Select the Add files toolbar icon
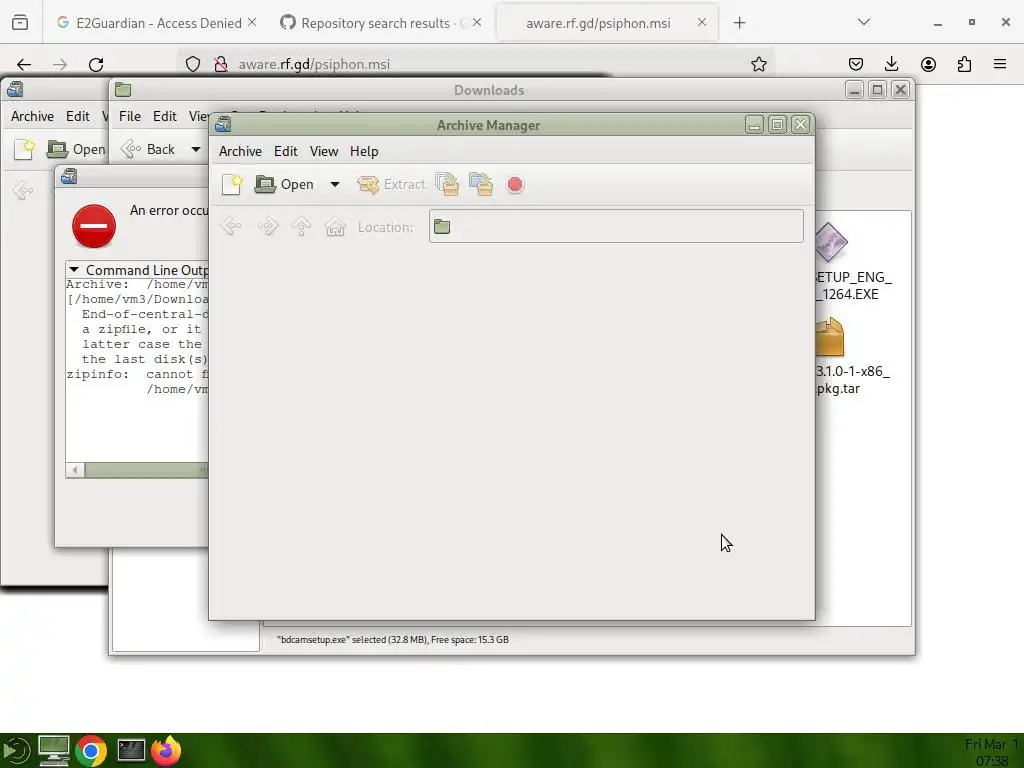Image resolution: width=1024 pixels, height=768 pixels. [447, 185]
